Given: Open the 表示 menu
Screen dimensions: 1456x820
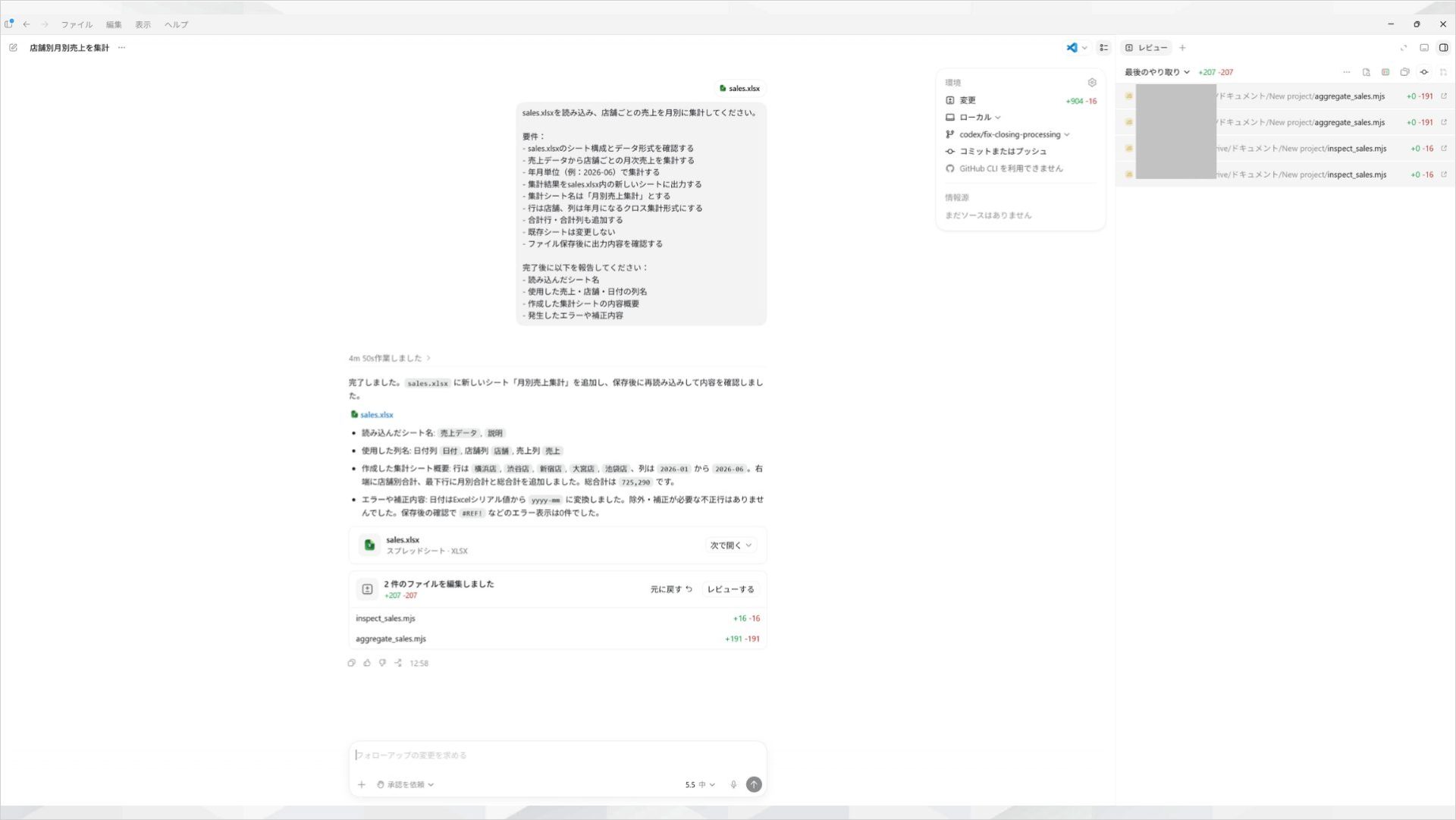Looking at the screenshot, I should [x=143, y=24].
